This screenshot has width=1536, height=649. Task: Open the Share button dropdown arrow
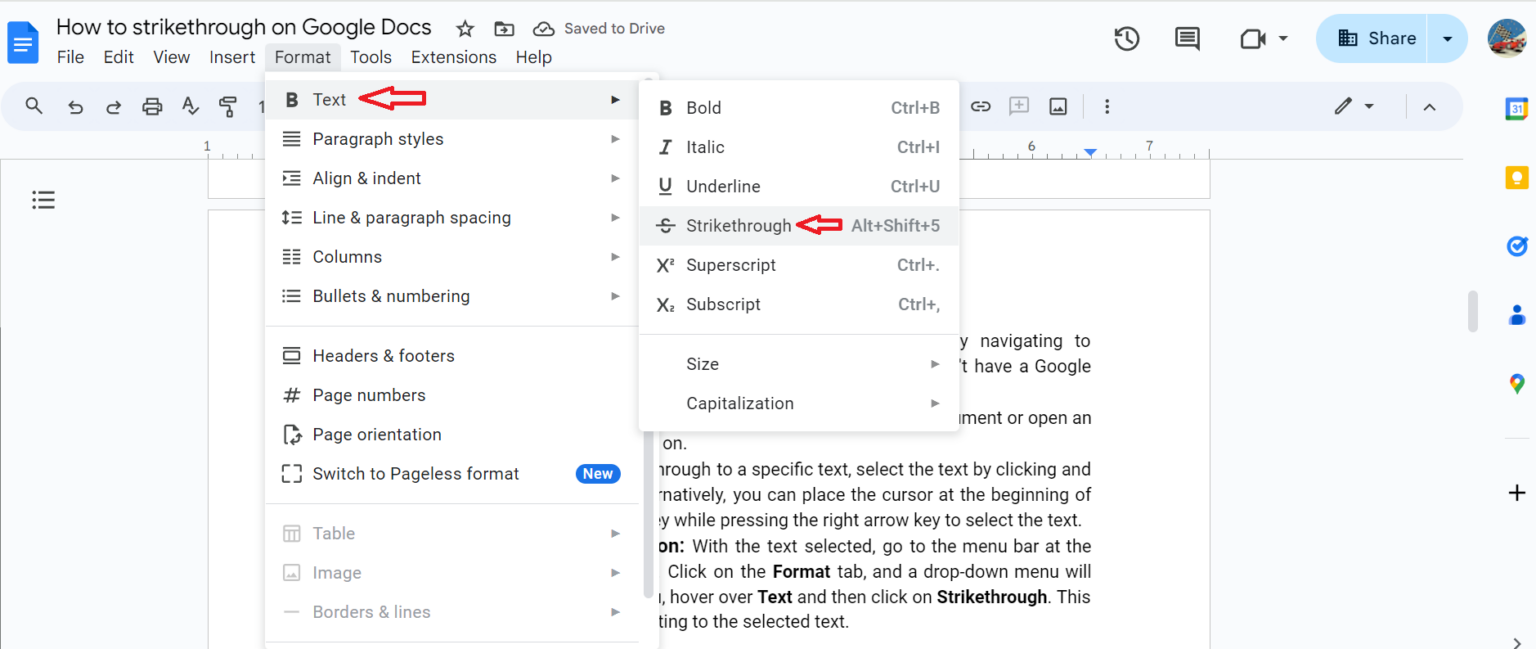1447,38
